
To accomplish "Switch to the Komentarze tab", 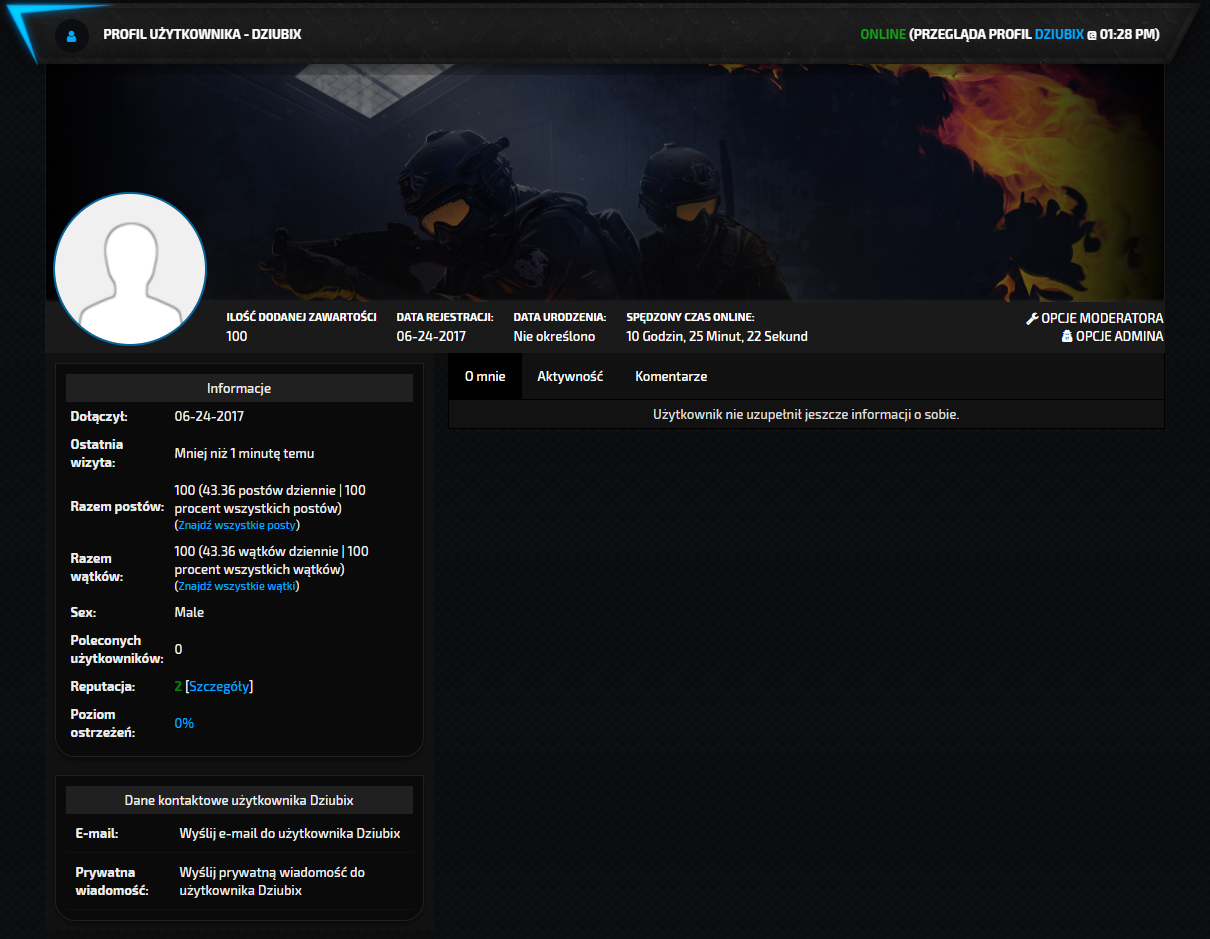I will click(x=671, y=377).
